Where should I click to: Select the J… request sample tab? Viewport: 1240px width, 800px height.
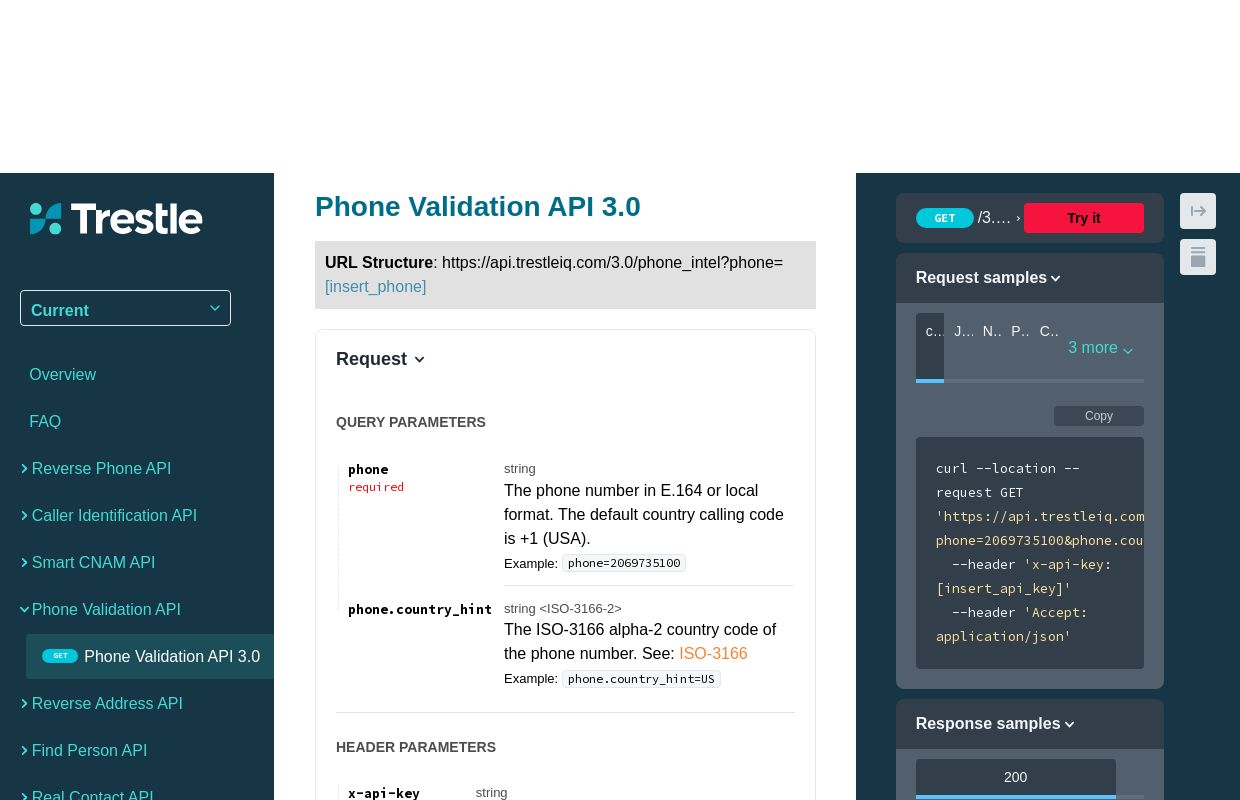tap(962, 331)
